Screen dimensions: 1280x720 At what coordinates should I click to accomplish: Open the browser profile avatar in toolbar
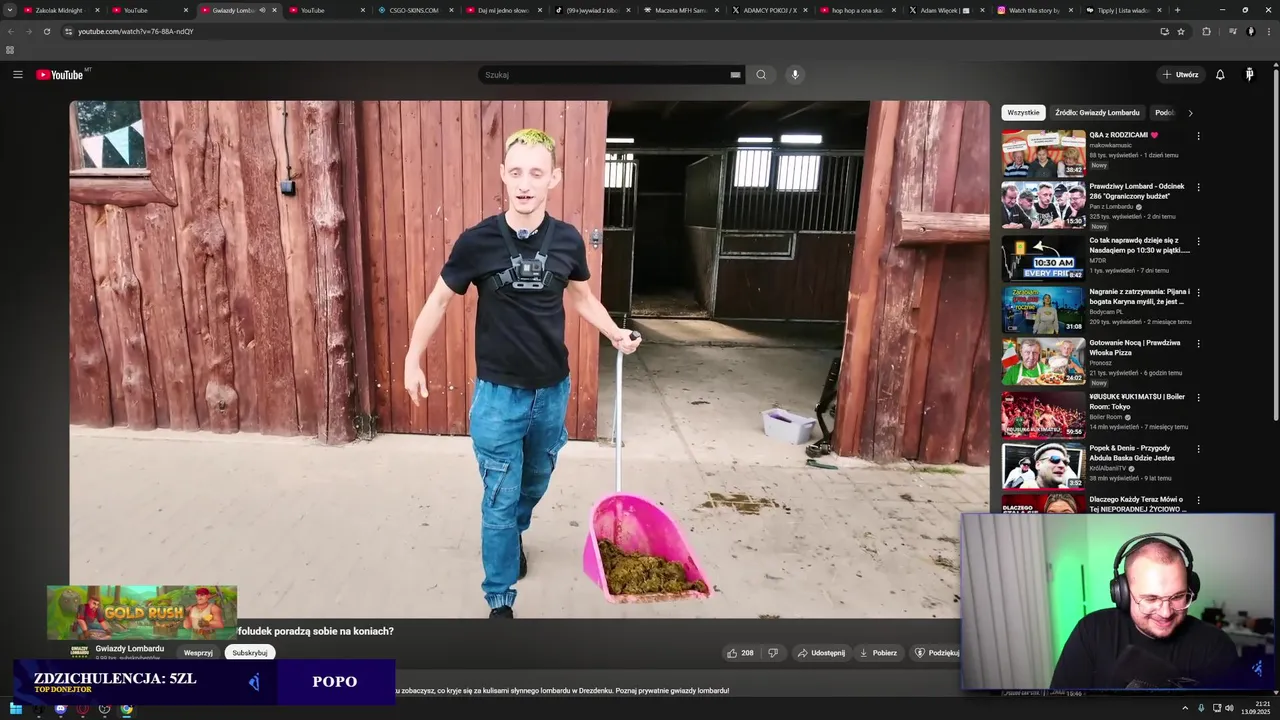coord(1250,31)
